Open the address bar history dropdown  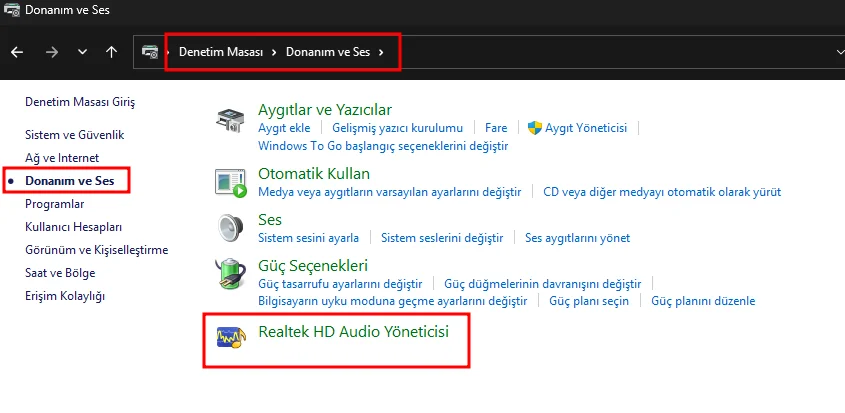coord(840,52)
